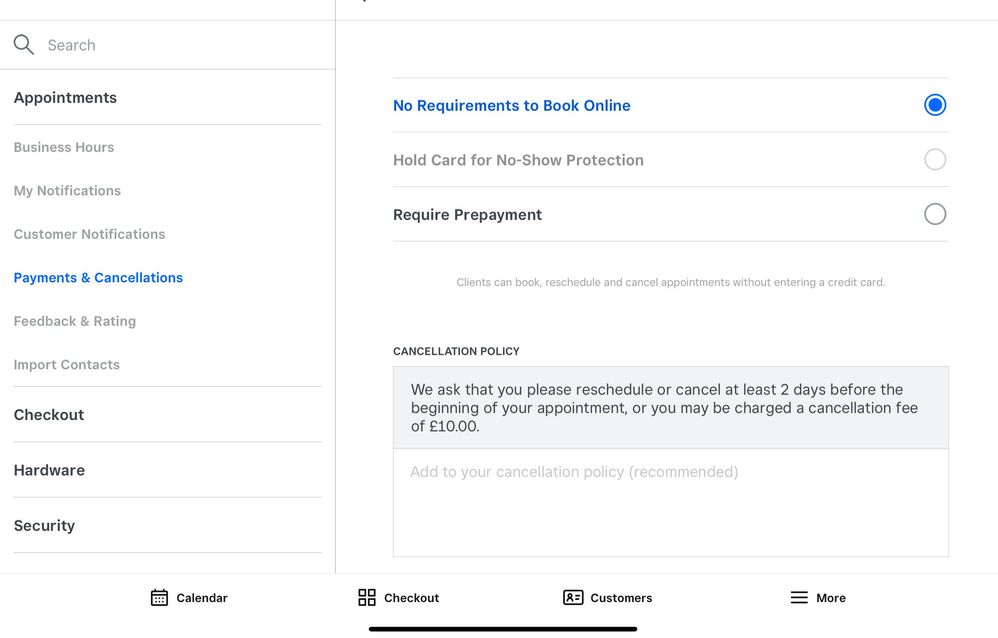The height and width of the screenshot is (638, 998).
Task: Focus the cancellation policy text box
Action: pos(670,502)
